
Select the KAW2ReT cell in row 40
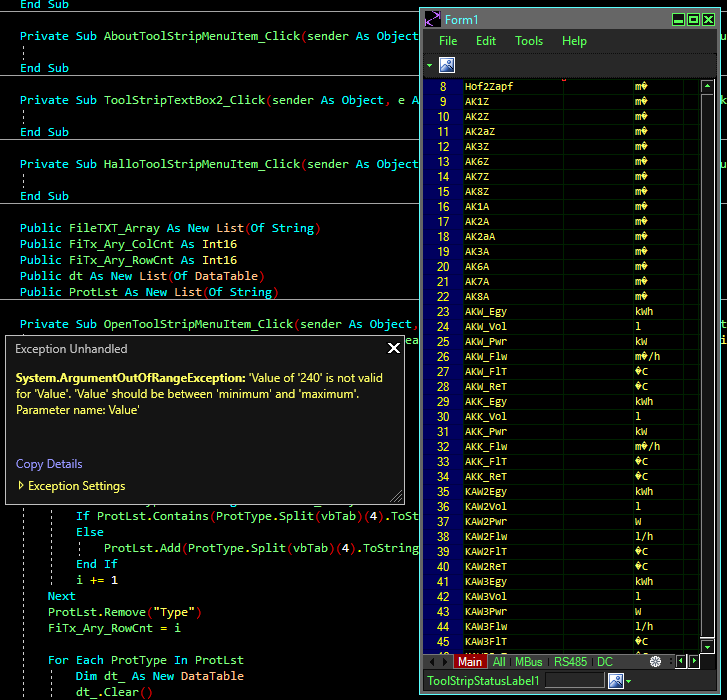[513, 566]
